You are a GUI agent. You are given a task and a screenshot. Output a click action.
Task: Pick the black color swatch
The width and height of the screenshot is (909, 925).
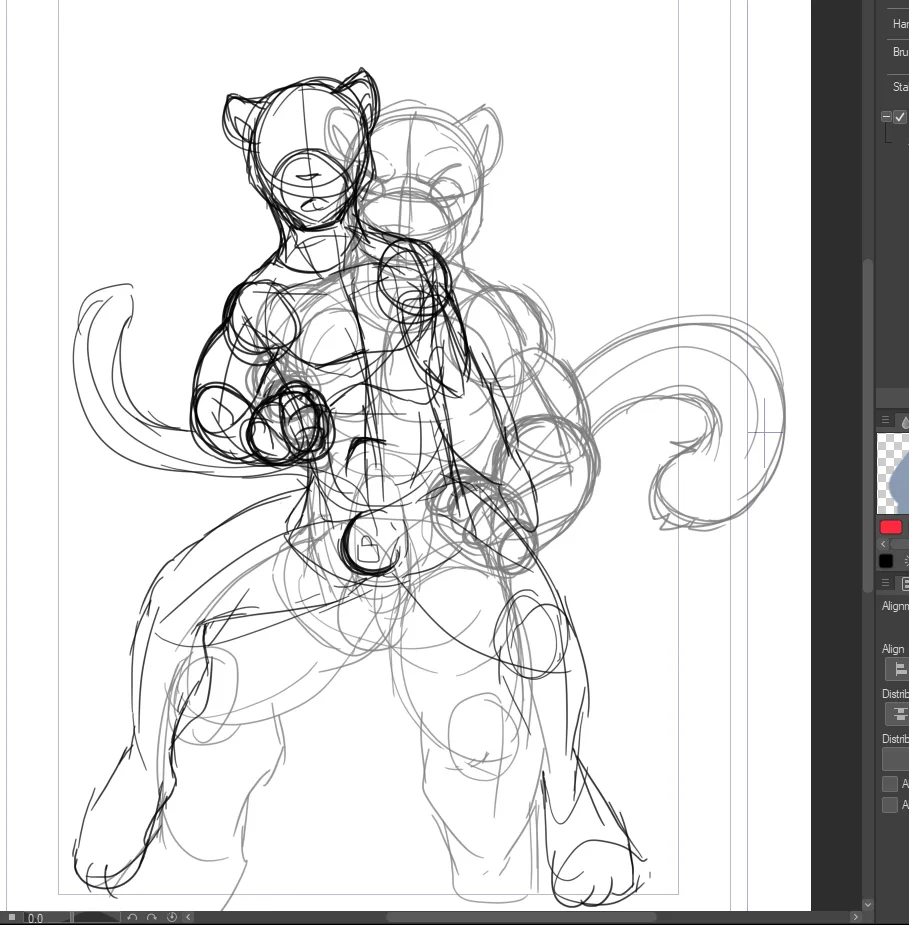pos(886,561)
